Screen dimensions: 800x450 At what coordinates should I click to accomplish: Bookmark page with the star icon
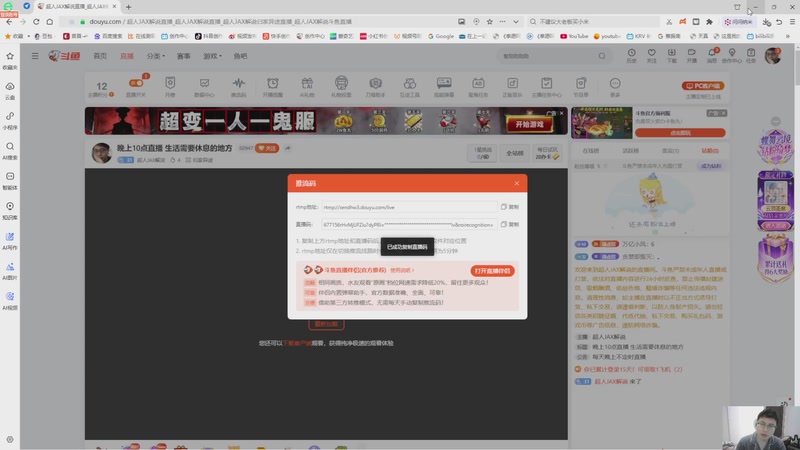(x=489, y=21)
